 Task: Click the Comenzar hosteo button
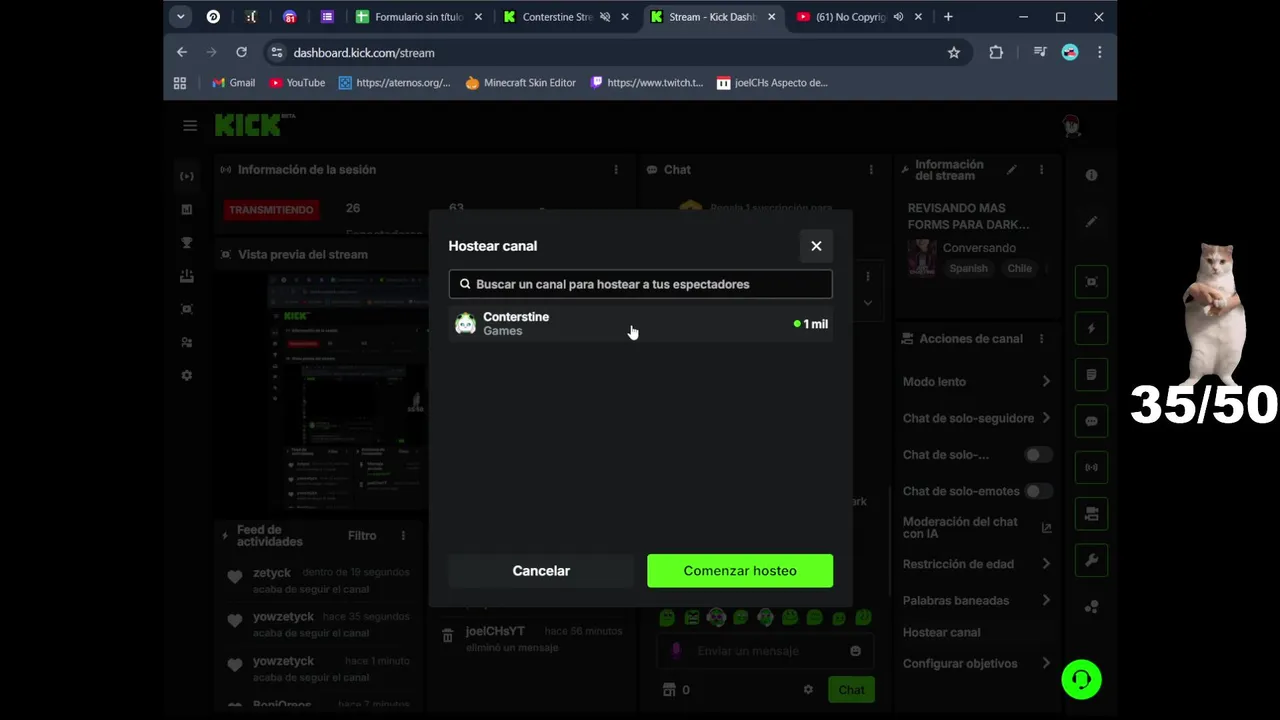pos(740,571)
